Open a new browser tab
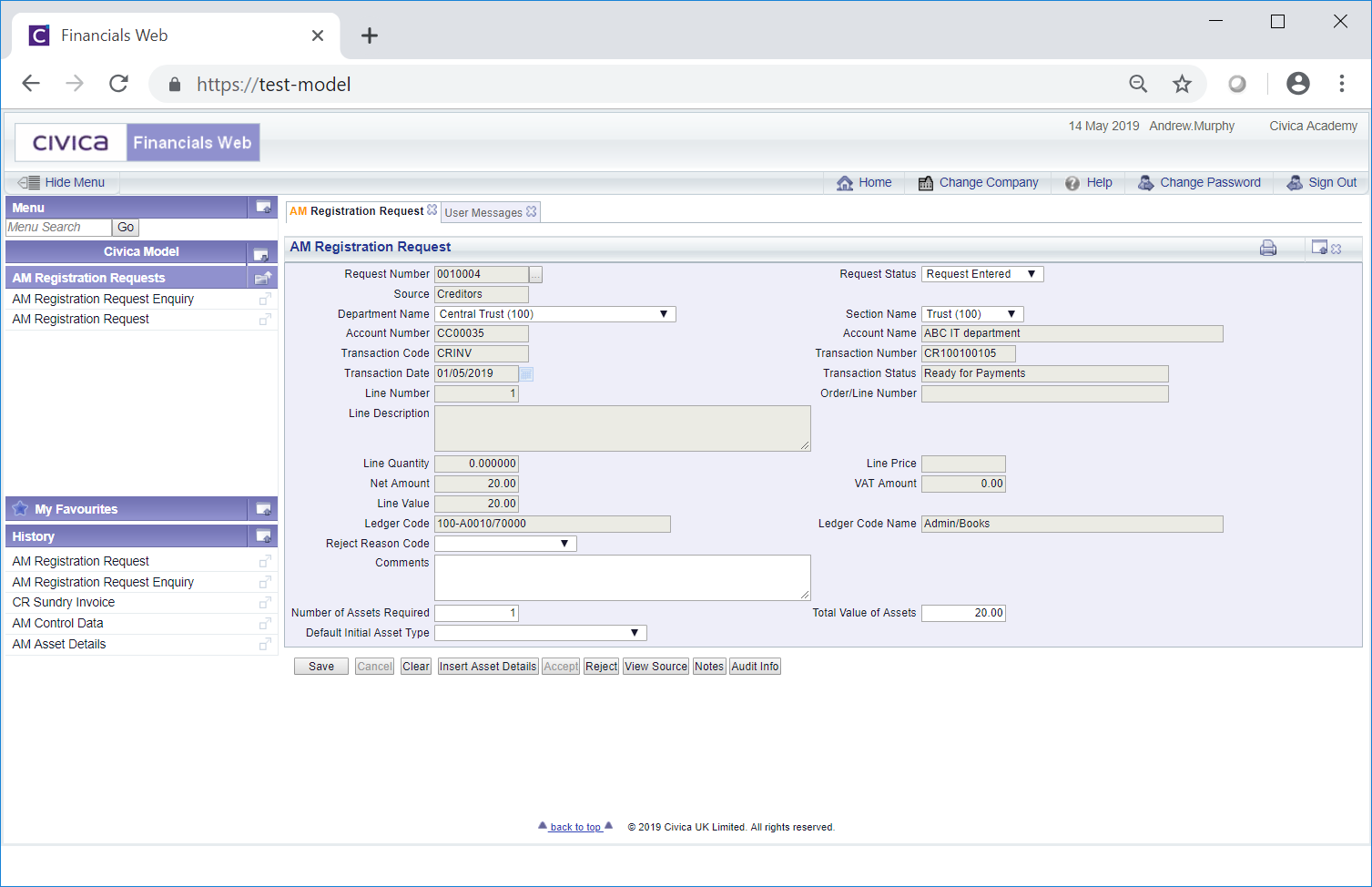1372x887 pixels. pyautogui.click(x=369, y=36)
